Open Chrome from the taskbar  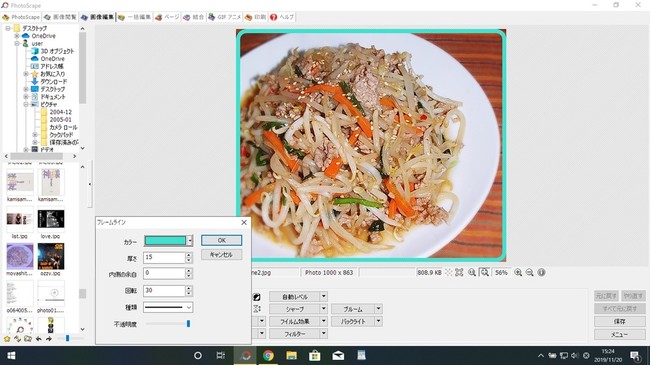(268, 355)
